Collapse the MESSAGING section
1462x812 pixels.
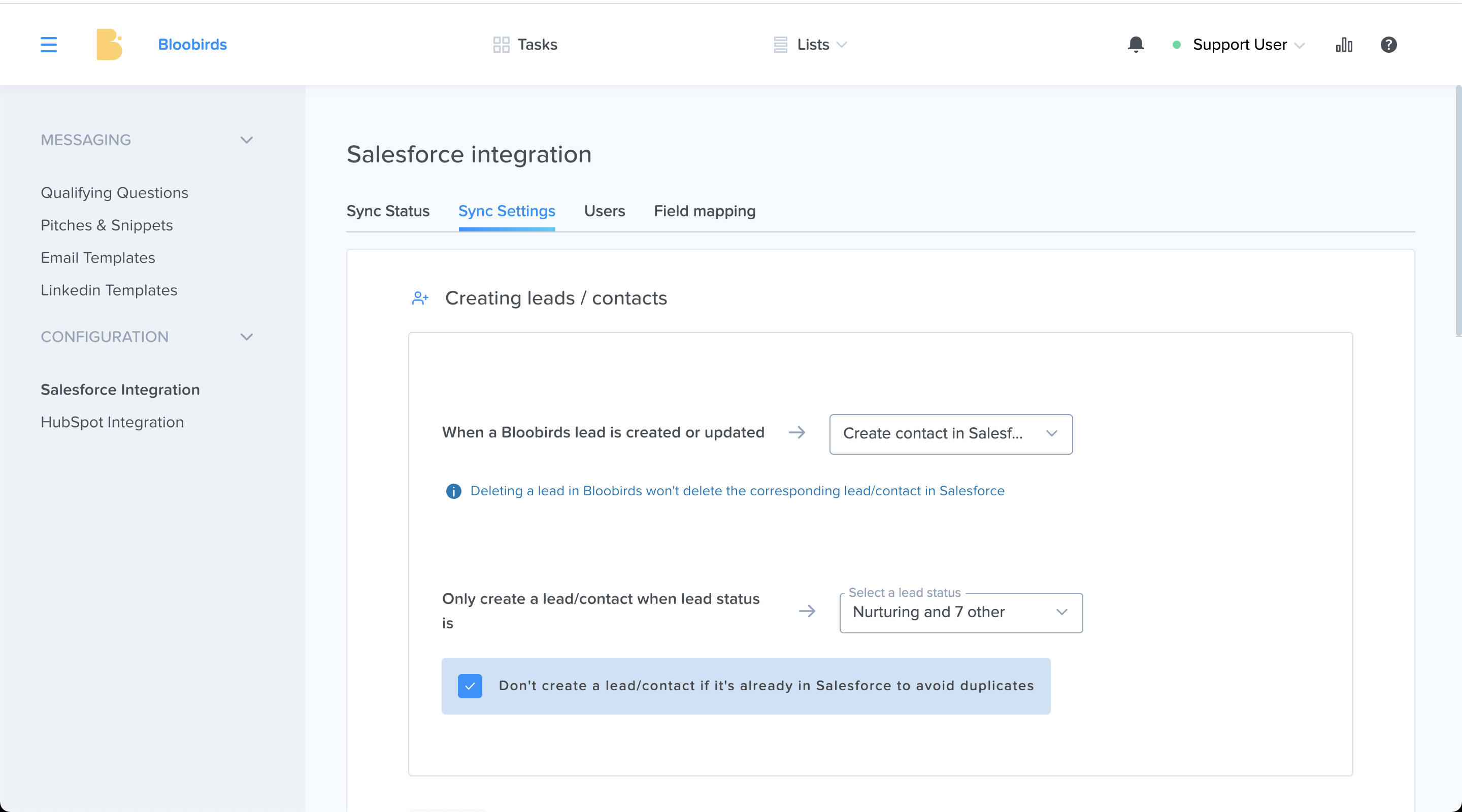coord(246,140)
